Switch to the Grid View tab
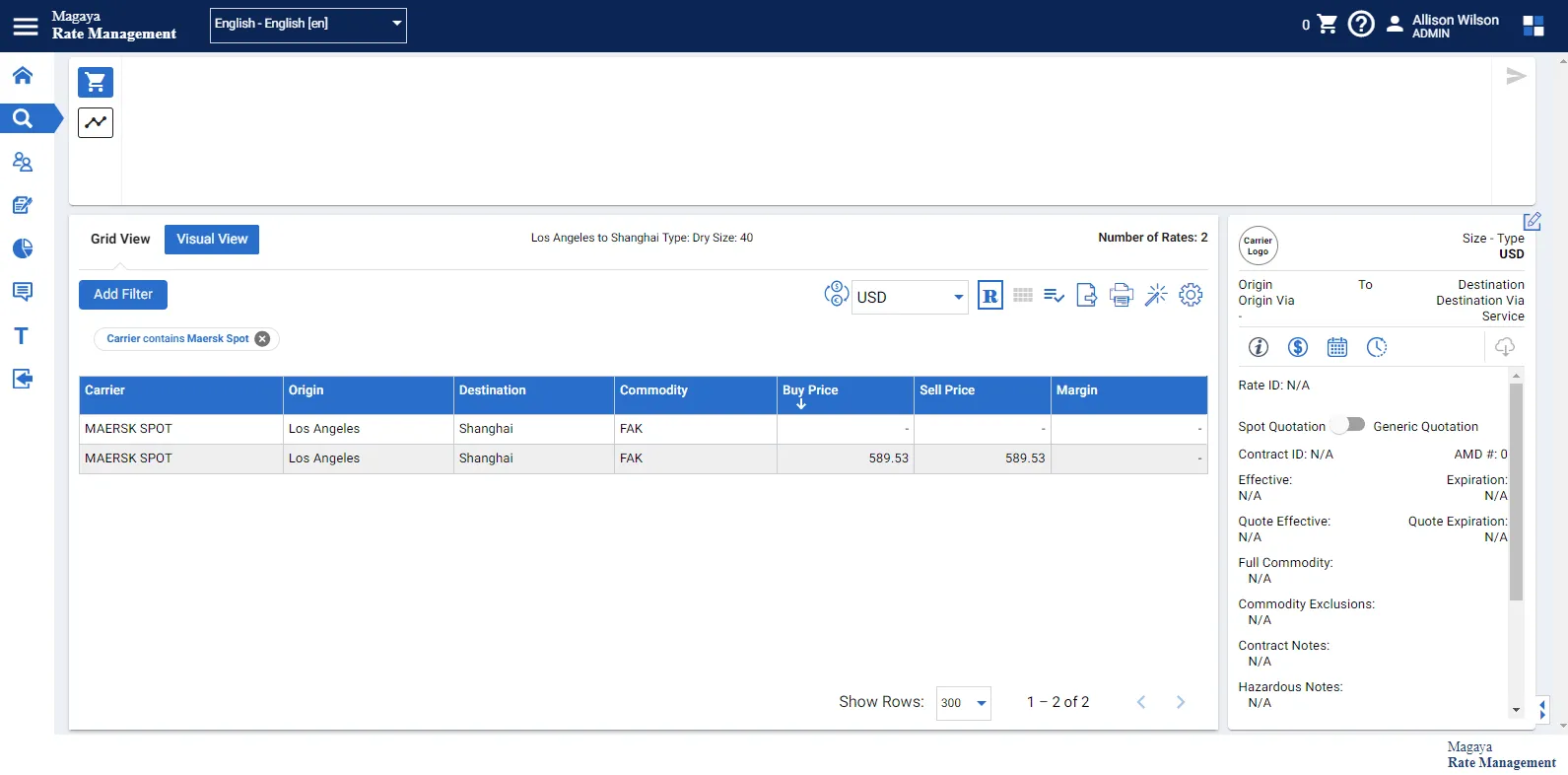This screenshot has width=1568, height=775. (x=120, y=240)
